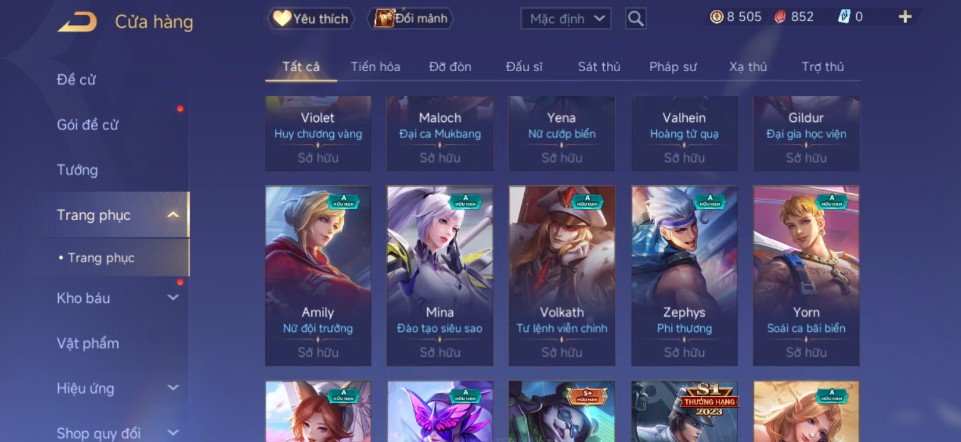The image size is (961, 442).
Task: Click the golden back arrow icon
Action: click(x=77, y=21)
